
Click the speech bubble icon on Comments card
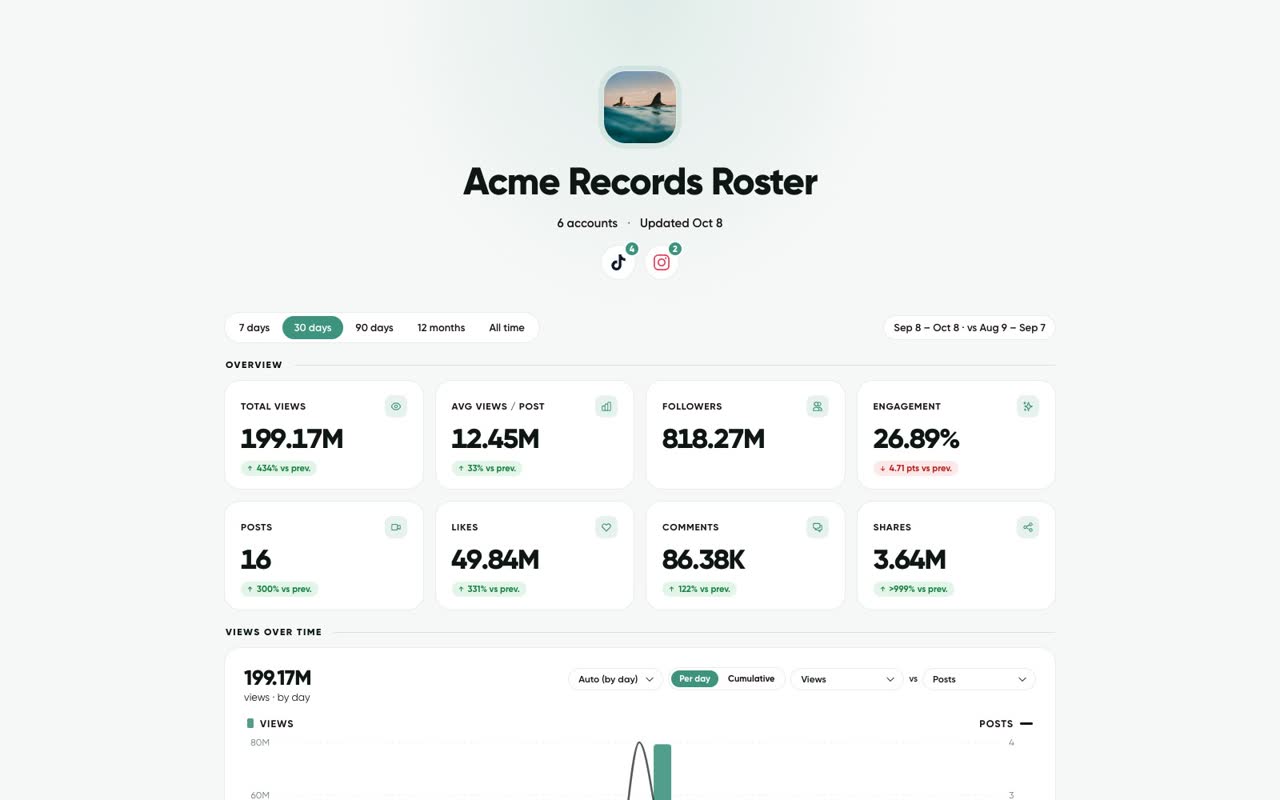pos(817,527)
